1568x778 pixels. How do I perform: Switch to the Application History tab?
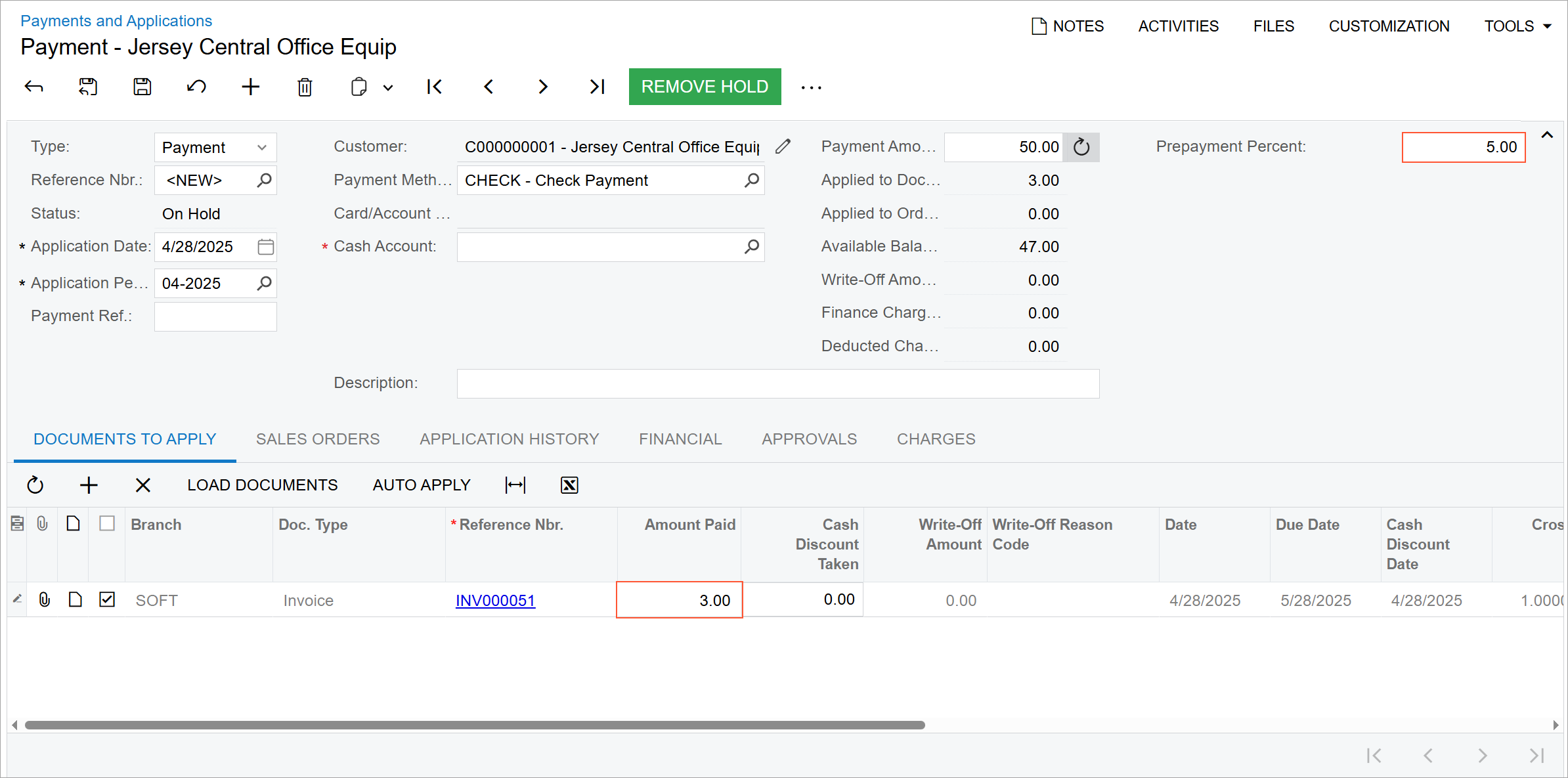(509, 439)
